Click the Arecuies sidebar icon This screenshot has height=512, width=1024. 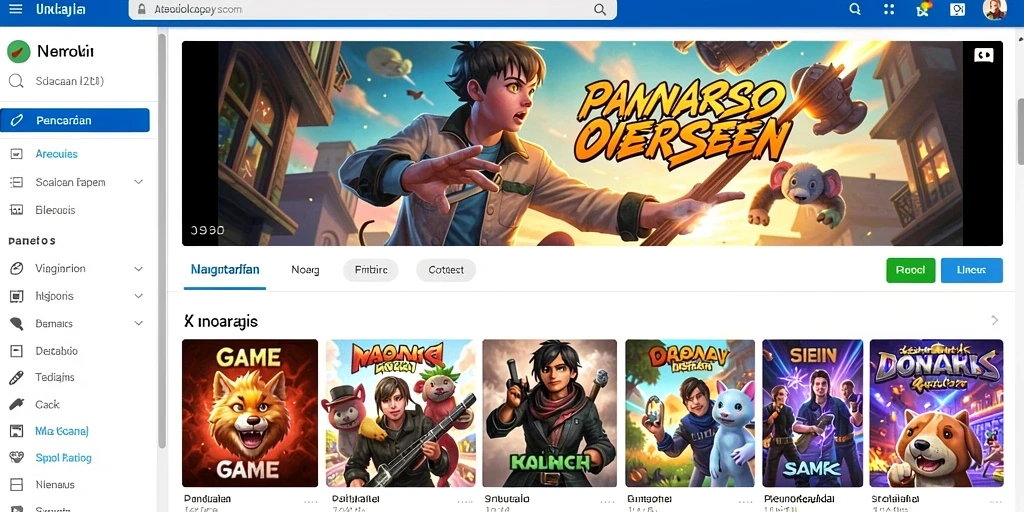tap(16, 154)
